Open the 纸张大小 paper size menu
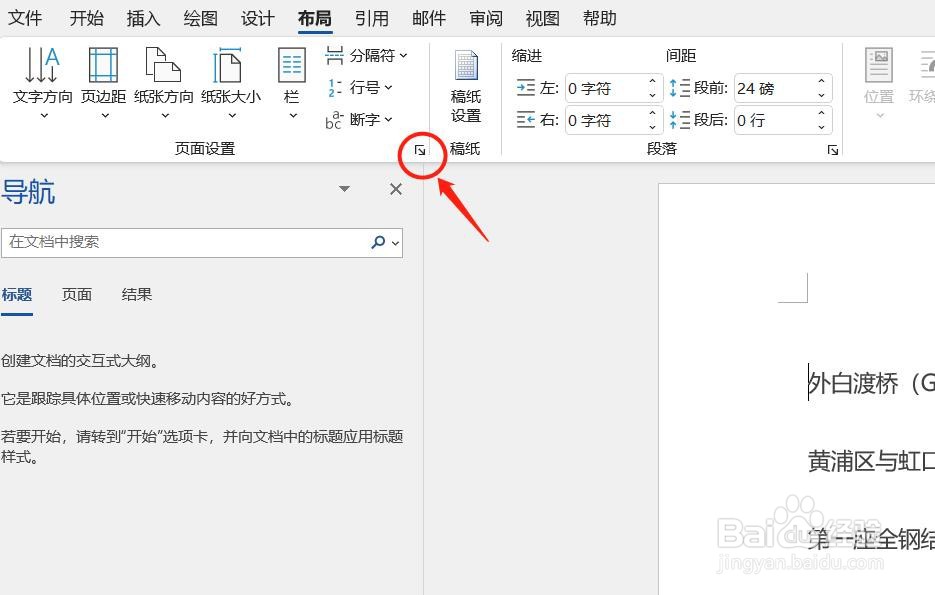This screenshot has height=595, width=935. coord(231,82)
